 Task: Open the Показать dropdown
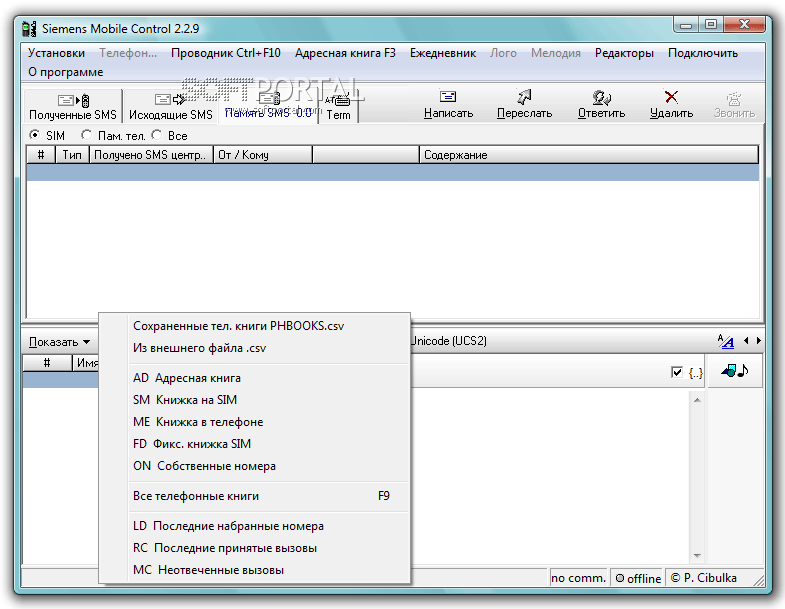(59, 342)
